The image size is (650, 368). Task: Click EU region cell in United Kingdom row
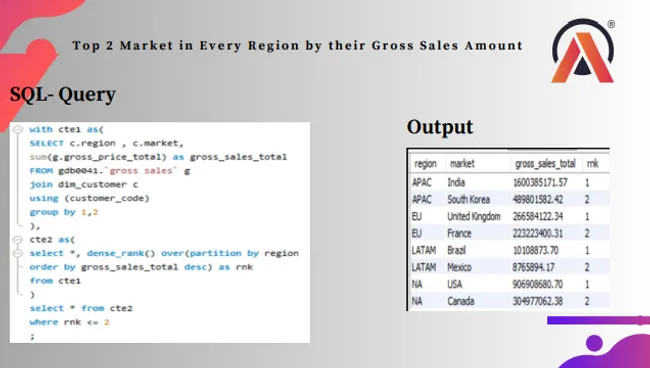coord(417,216)
